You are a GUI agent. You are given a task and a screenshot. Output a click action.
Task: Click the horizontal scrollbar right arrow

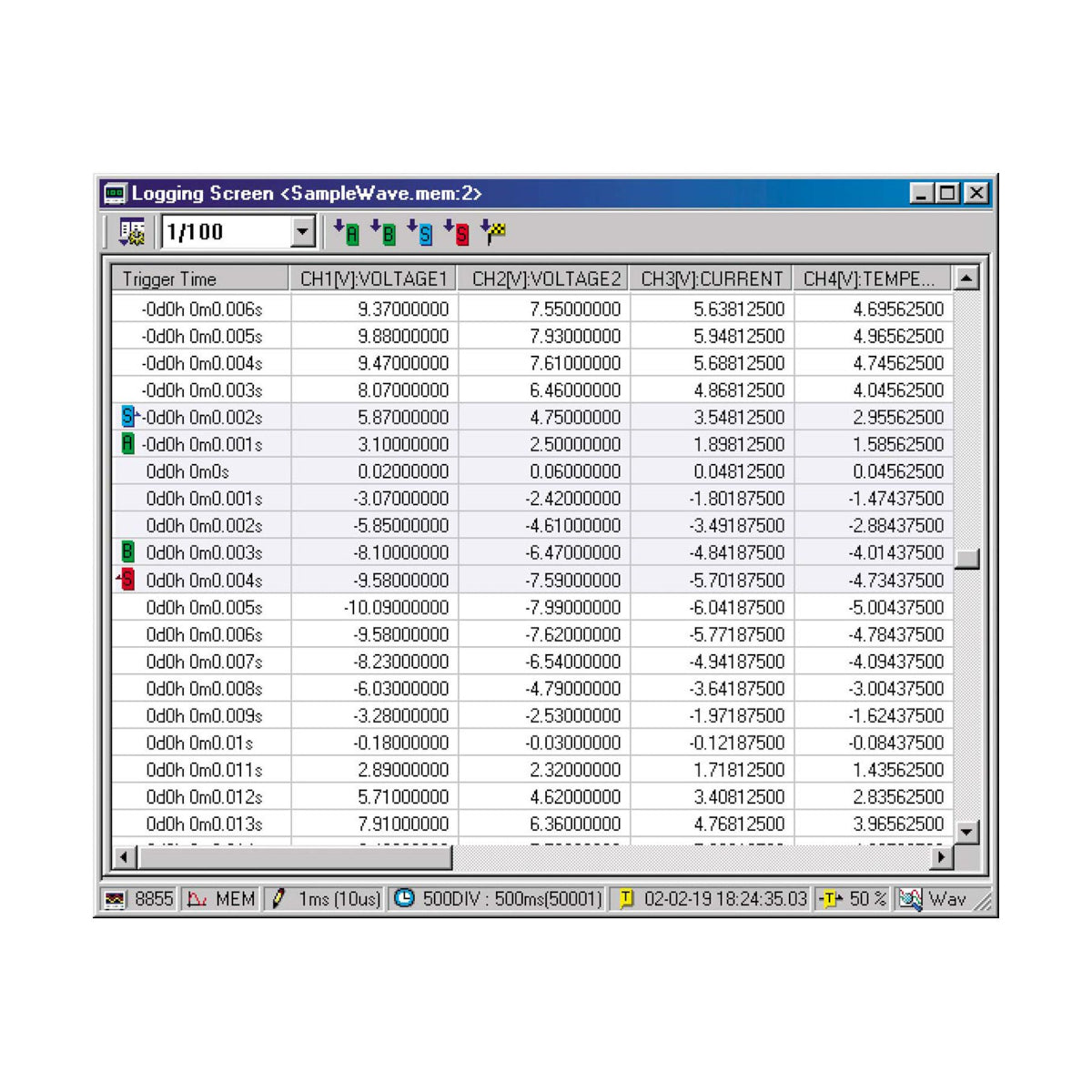pyautogui.click(x=942, y=856)
